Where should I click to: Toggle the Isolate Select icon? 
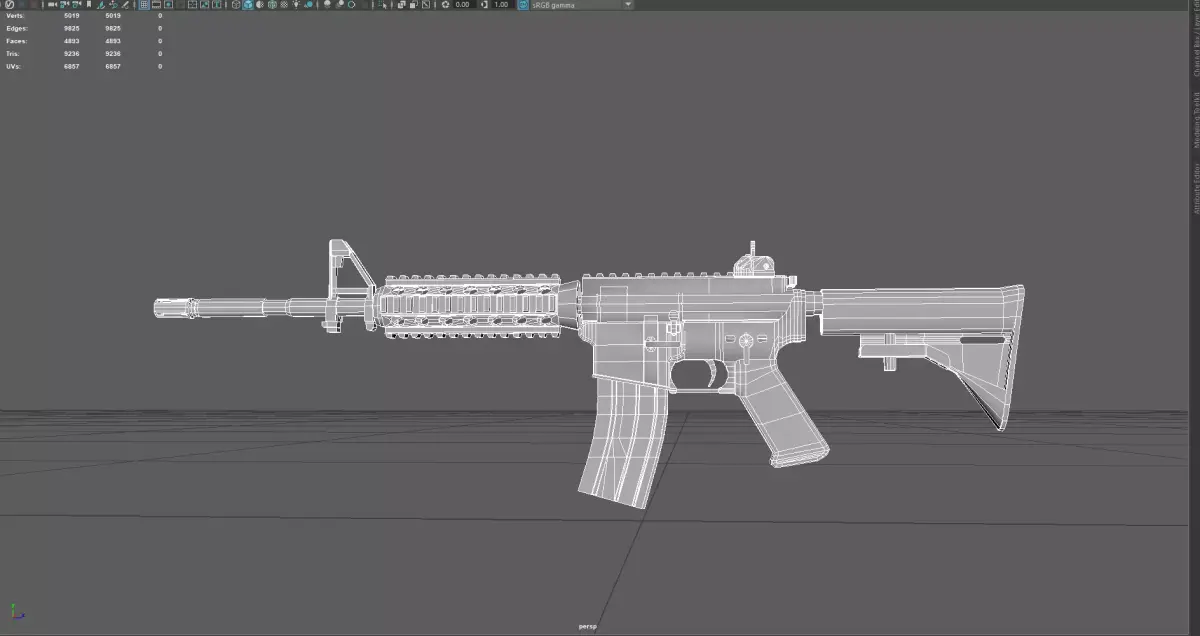click(380, 5)
